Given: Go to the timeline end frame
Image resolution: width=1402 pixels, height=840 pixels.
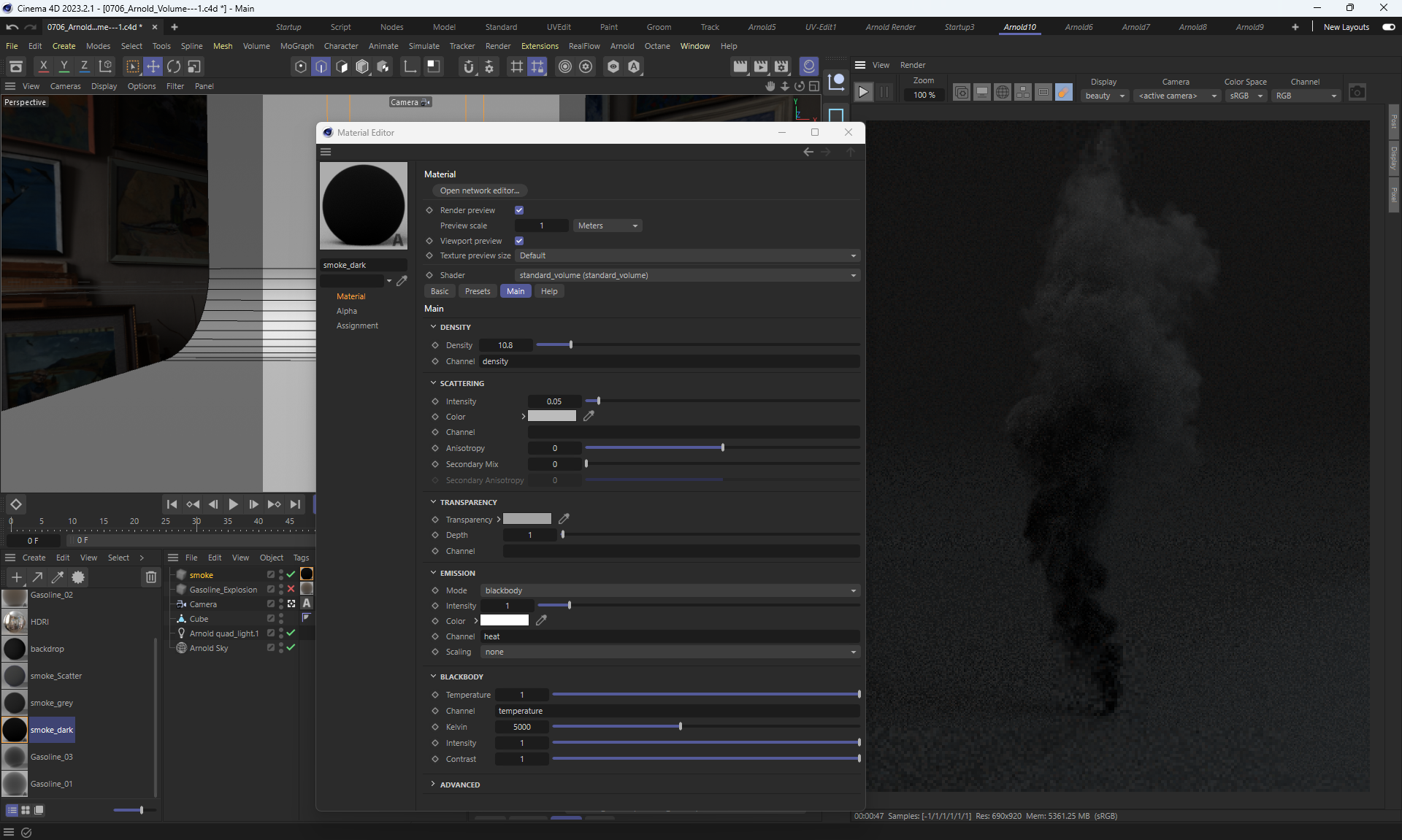Looking at the screenshot, I should (x=295, y=504).
